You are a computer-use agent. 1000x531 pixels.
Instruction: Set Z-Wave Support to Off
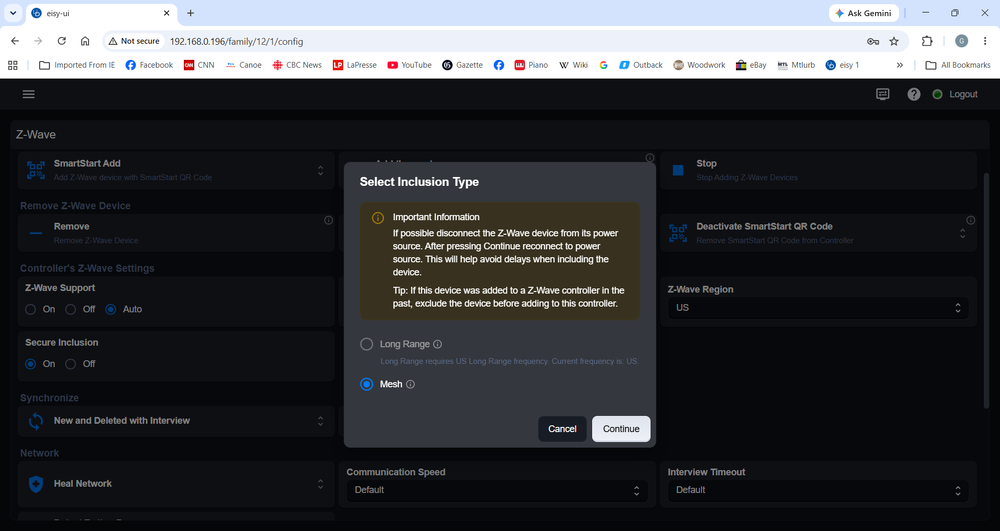(x=71, y=310)
